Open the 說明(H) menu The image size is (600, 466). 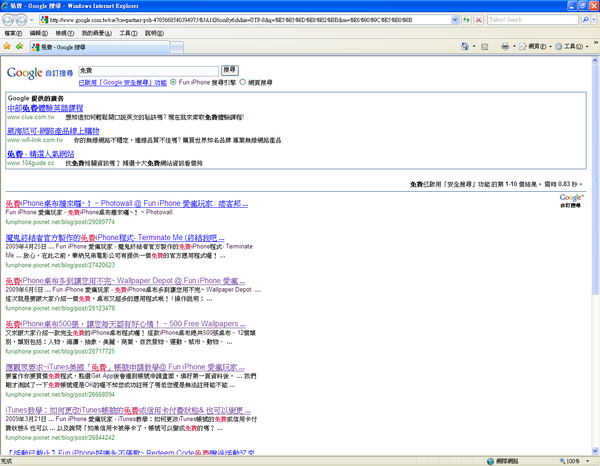[154, 33]
